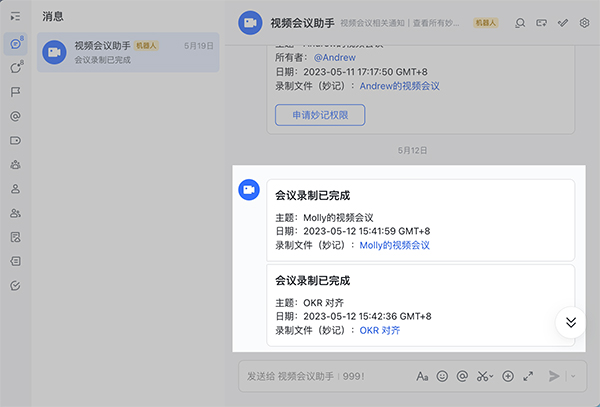
Task: Open the dropdown arrow next to the send button
Action: (573, 377)
